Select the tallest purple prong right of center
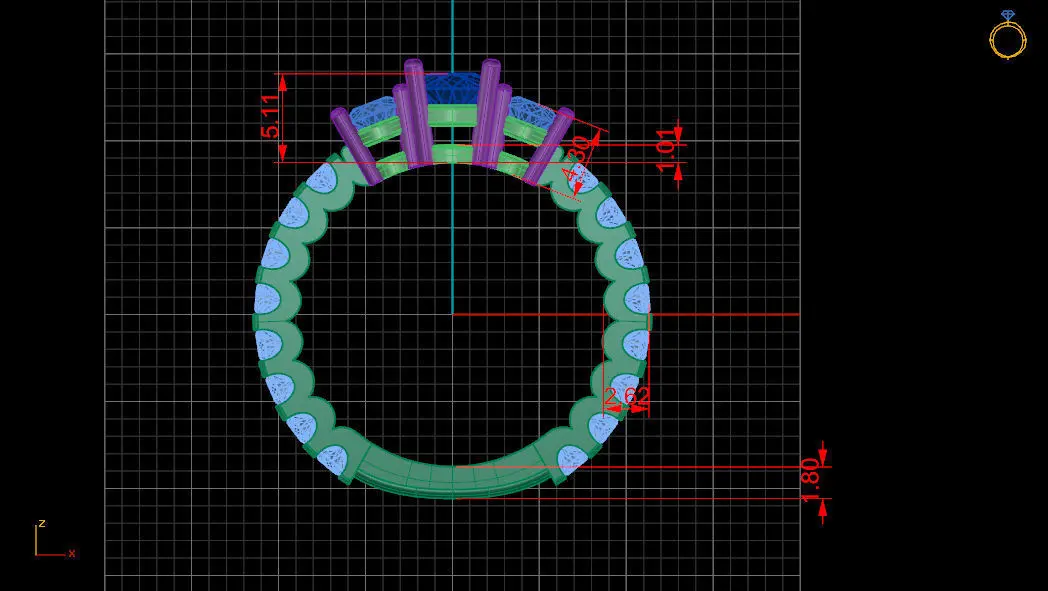The width and height of the screenshot is (1048, 591). pos(487,112)
